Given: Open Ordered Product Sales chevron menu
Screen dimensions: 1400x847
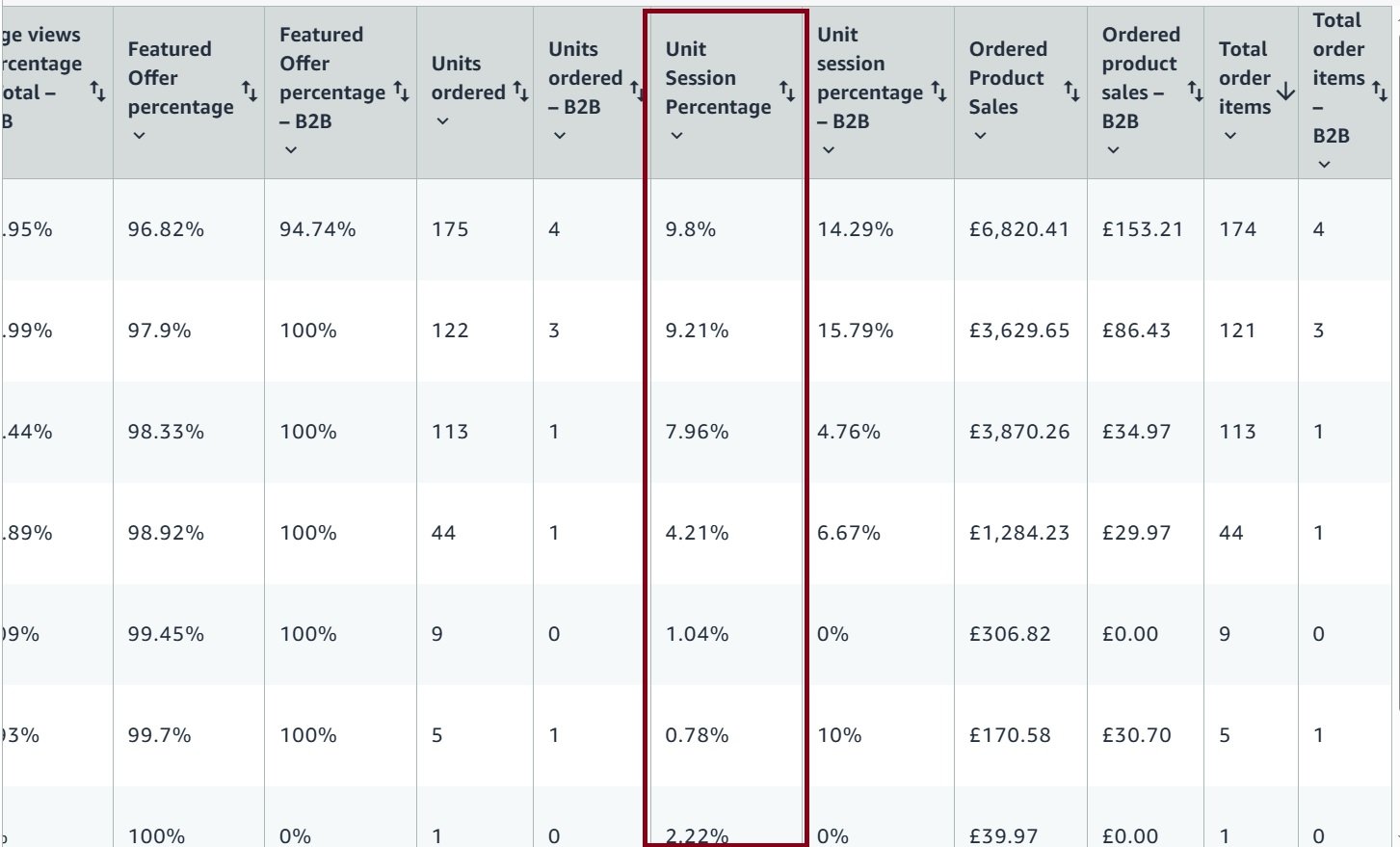Looking at the screenshot, I should (980, 136).
